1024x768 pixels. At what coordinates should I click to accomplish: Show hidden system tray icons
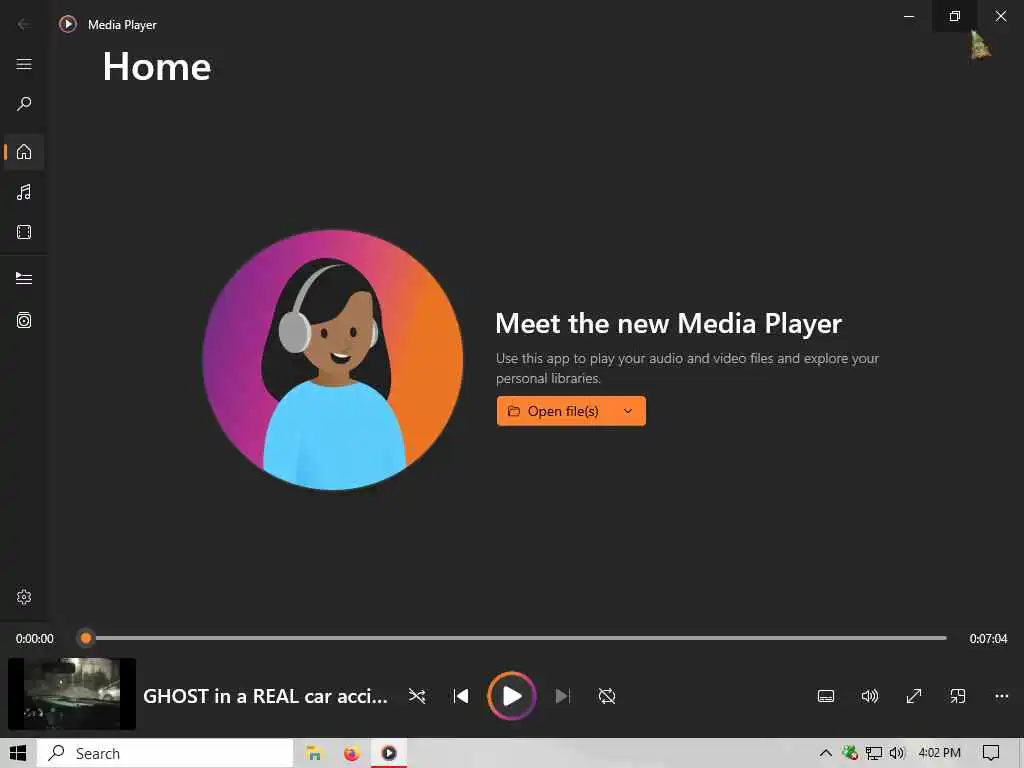pos(825,753)
